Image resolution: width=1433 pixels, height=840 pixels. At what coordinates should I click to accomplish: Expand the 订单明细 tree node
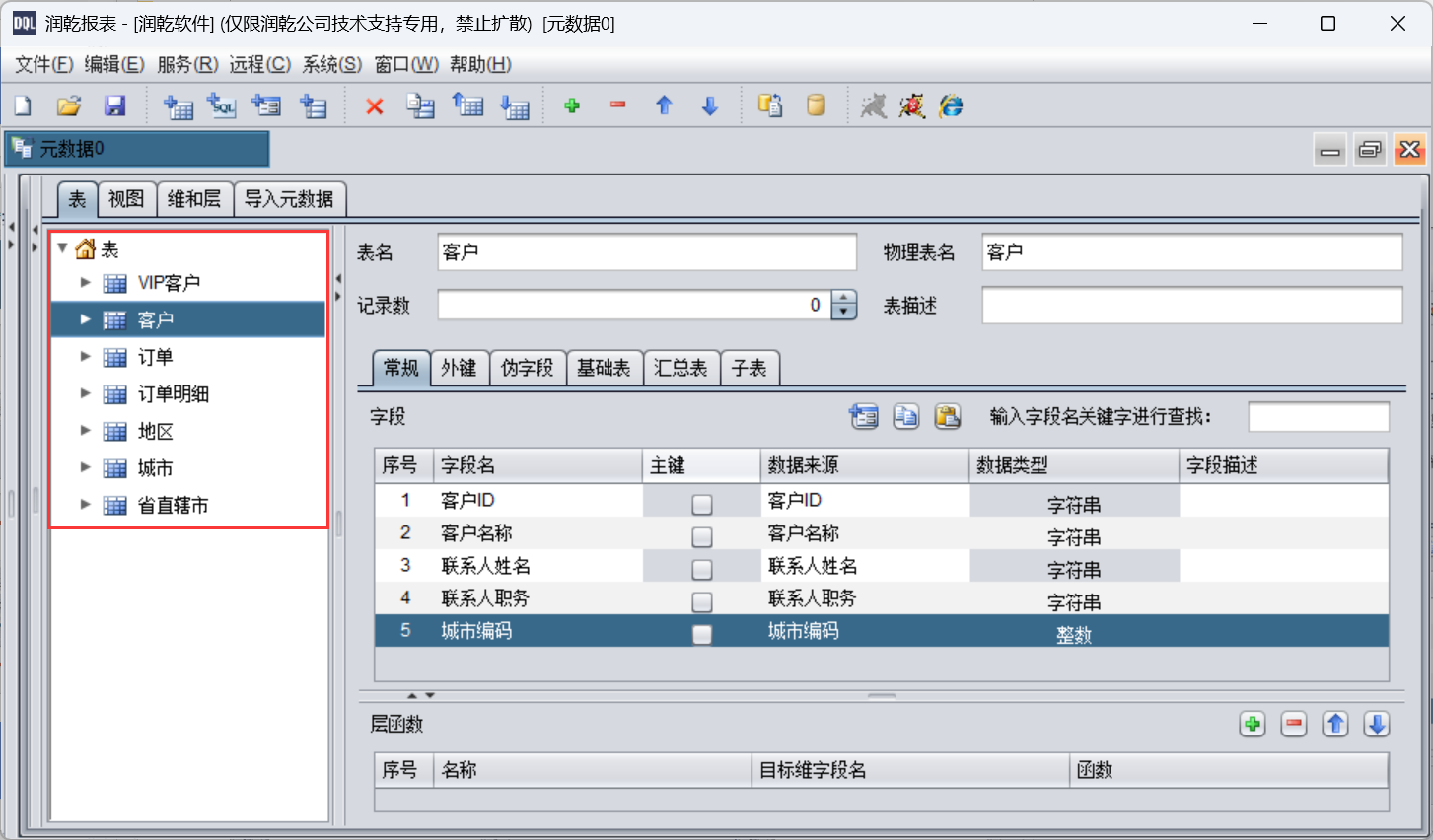tap(86, 394)
